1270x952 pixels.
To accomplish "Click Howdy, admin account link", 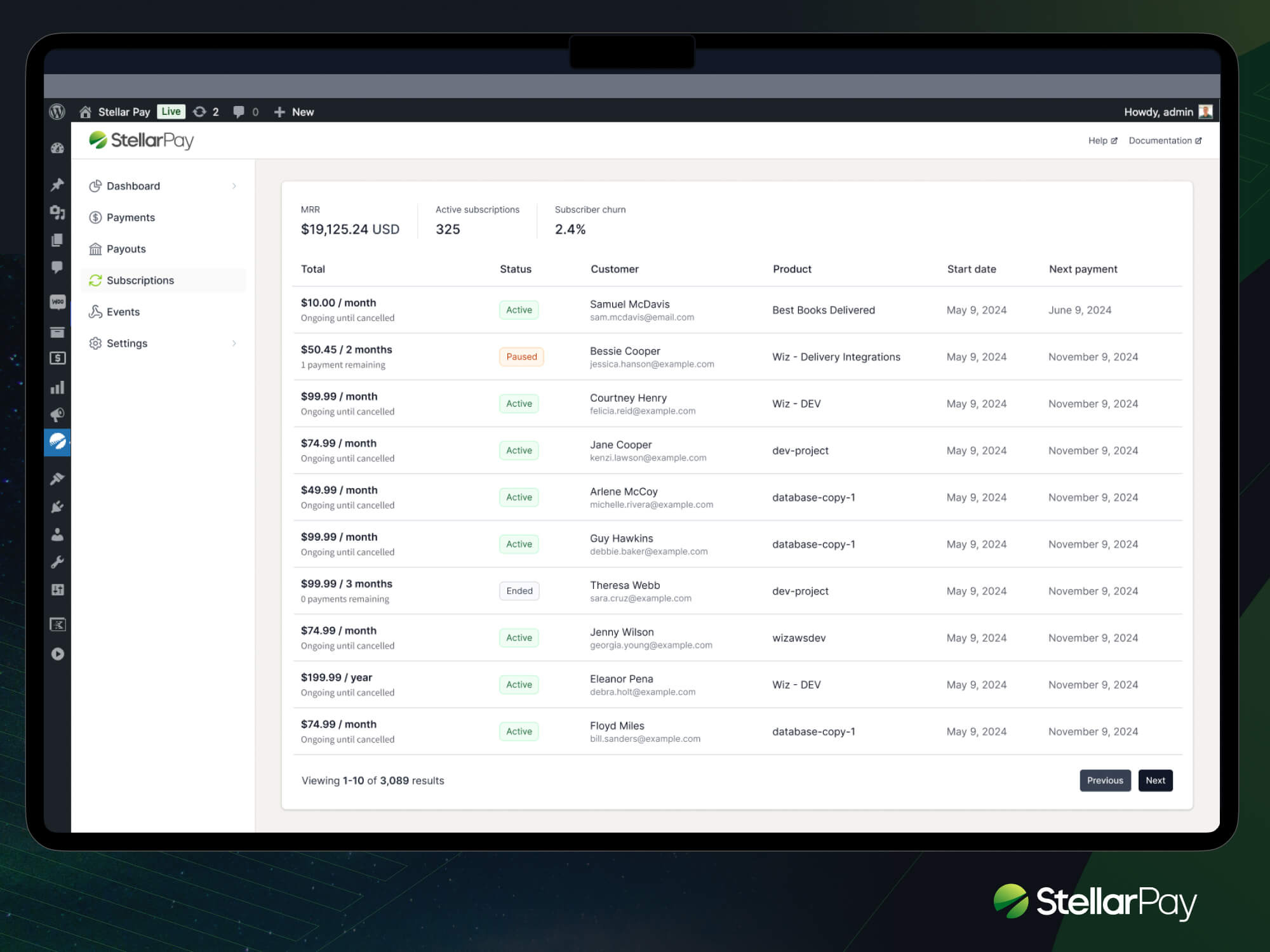I will pos(1158,112).
